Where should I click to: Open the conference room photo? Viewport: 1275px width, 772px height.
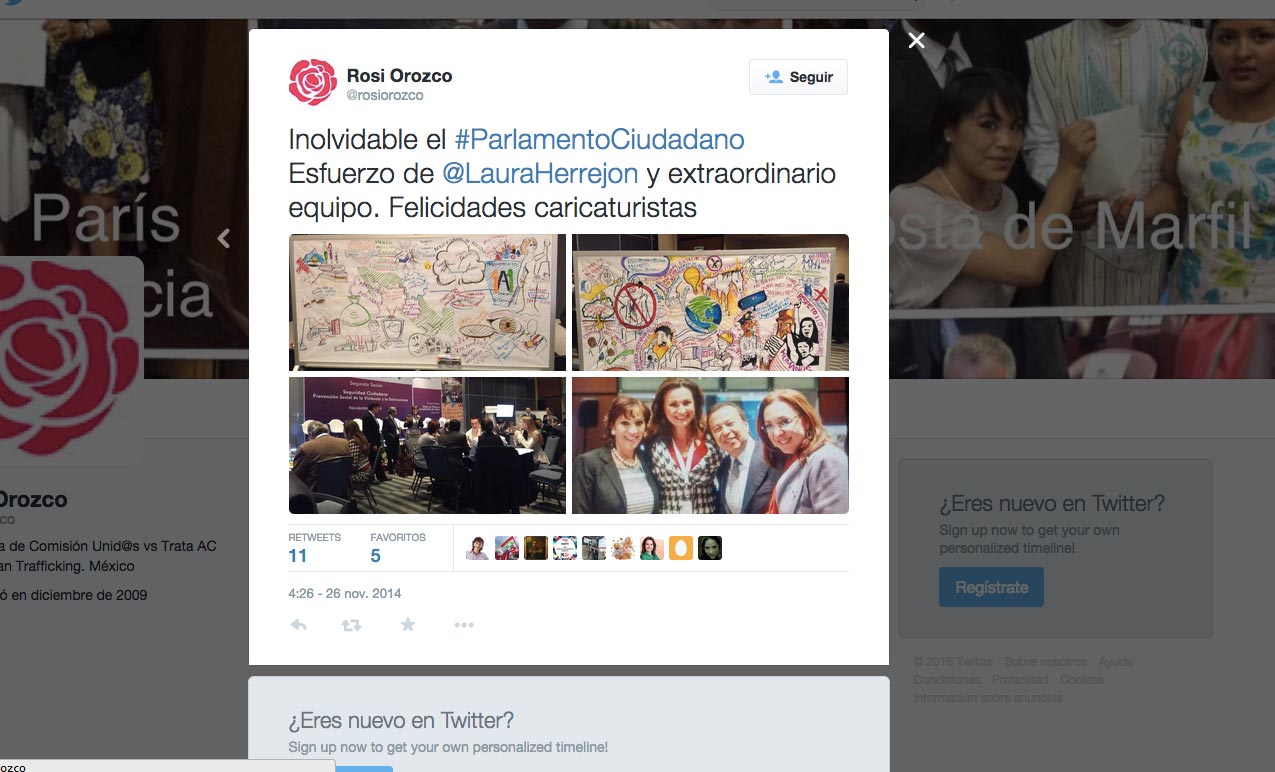click(427, 445)
